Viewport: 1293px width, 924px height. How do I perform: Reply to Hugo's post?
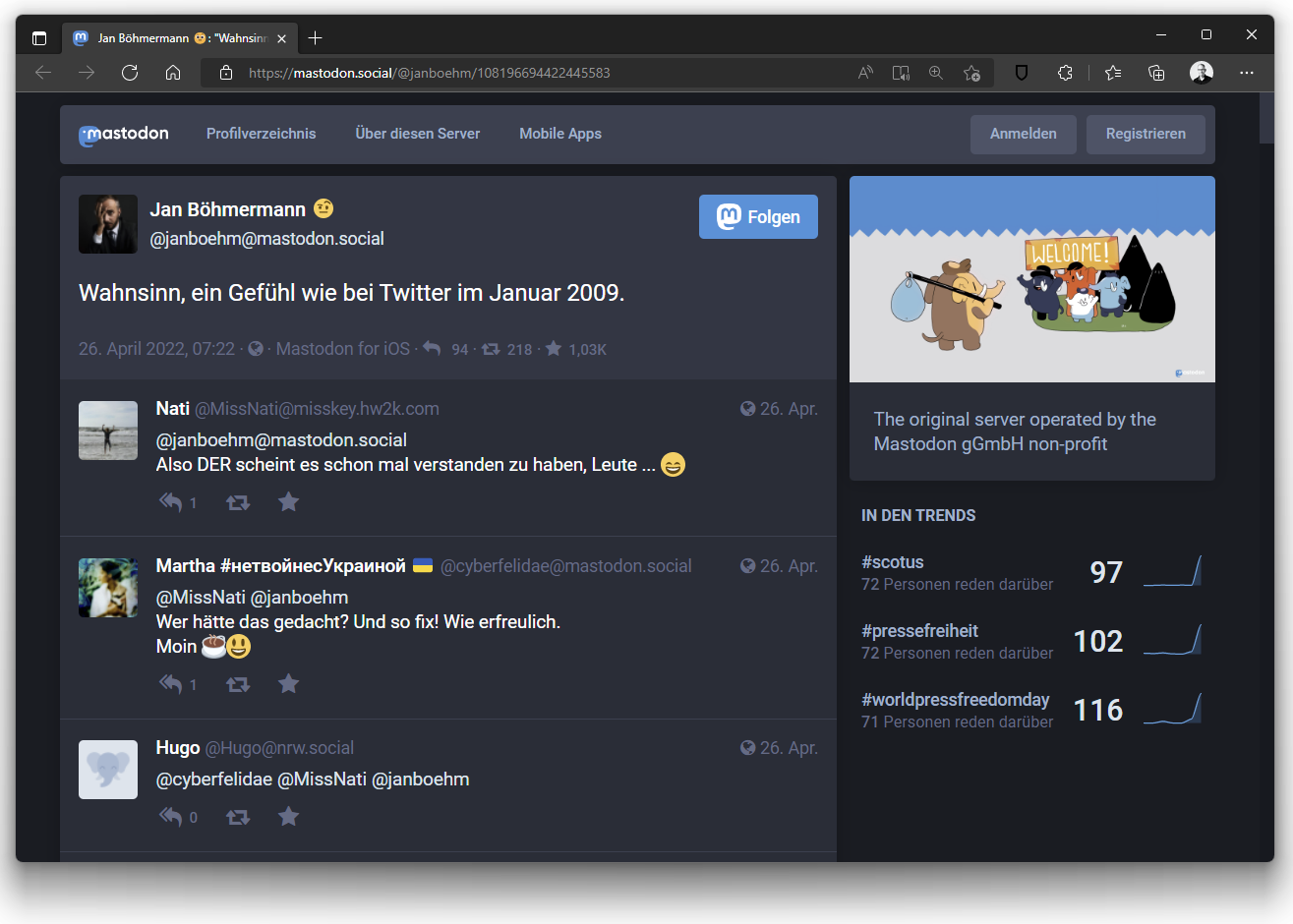(x=171, y=817)
